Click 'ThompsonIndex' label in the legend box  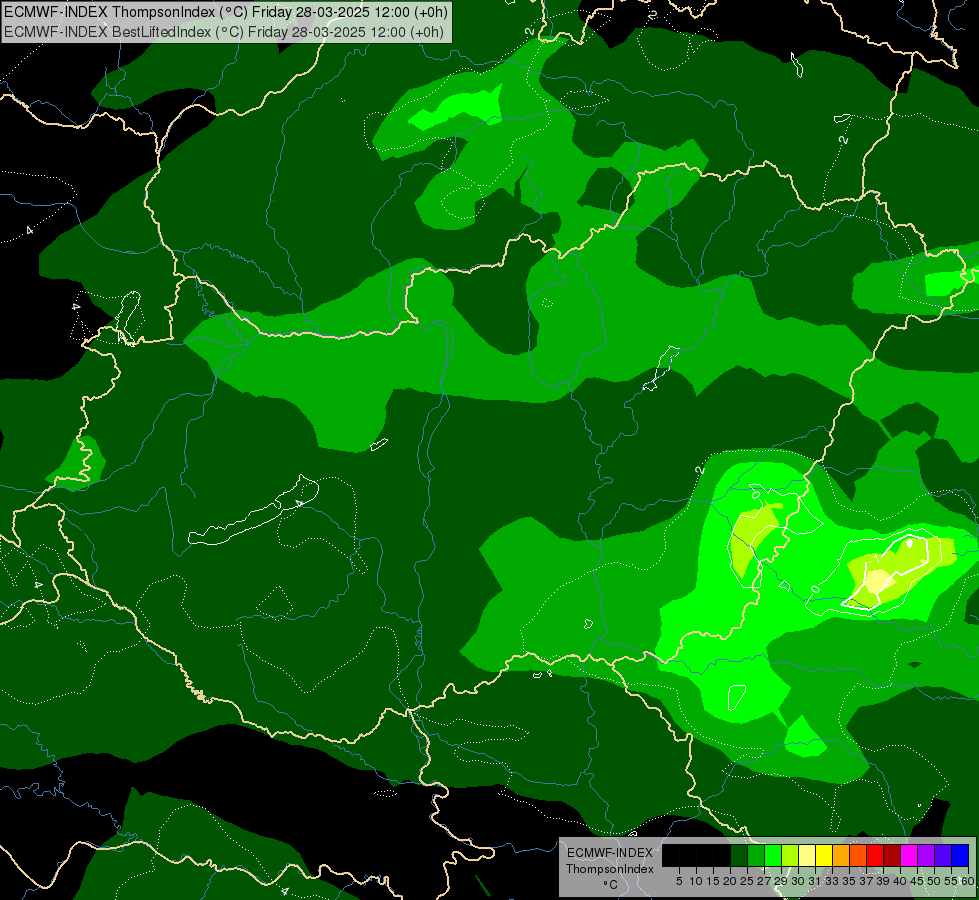click(610, 869)
